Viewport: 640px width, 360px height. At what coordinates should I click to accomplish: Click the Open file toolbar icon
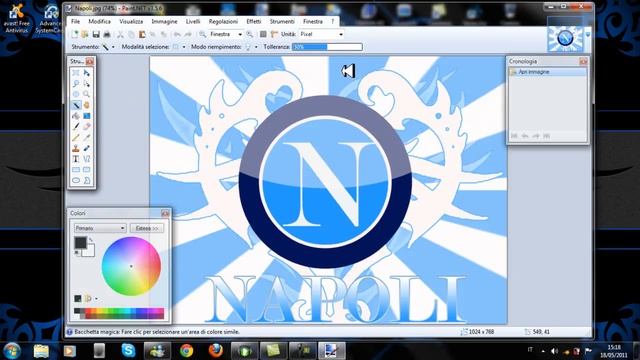pyautogui.click(x=85, y=34)
